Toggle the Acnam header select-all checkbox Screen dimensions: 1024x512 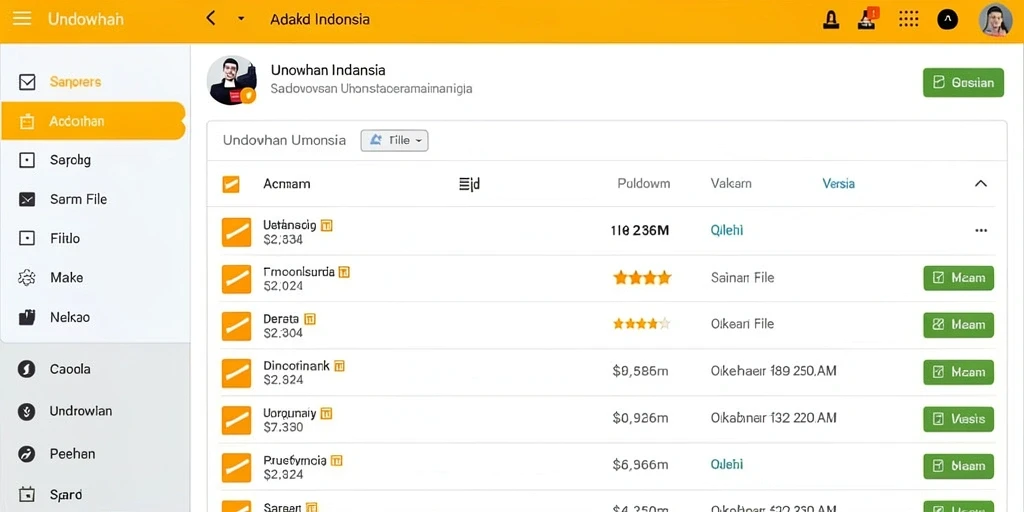pos(231,184)
